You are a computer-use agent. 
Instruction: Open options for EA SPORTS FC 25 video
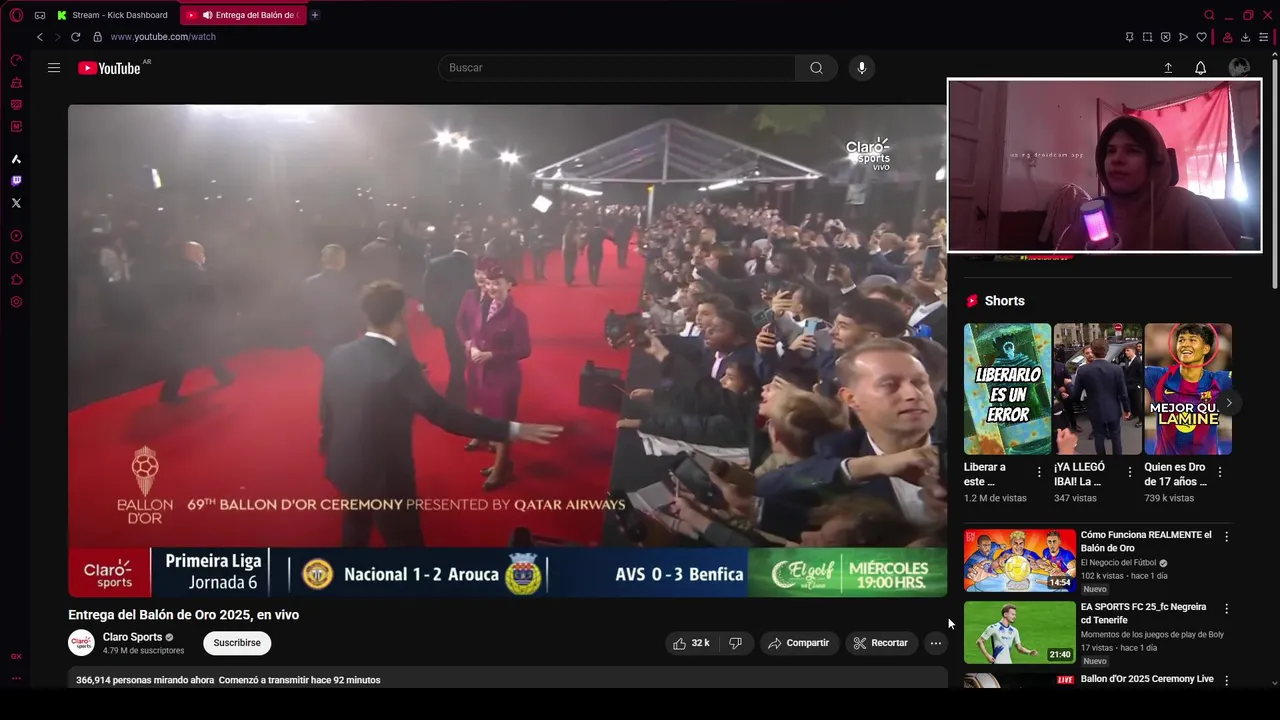(1227, 608)
